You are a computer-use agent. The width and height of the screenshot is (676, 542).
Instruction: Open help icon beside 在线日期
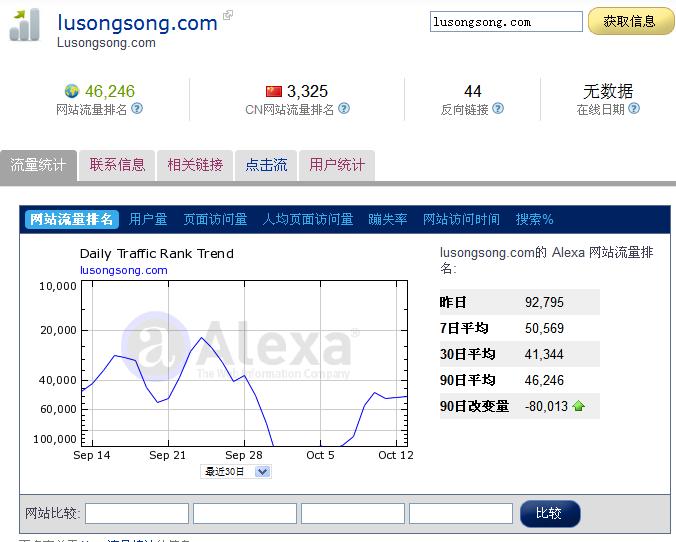click(x=634, y=108)
